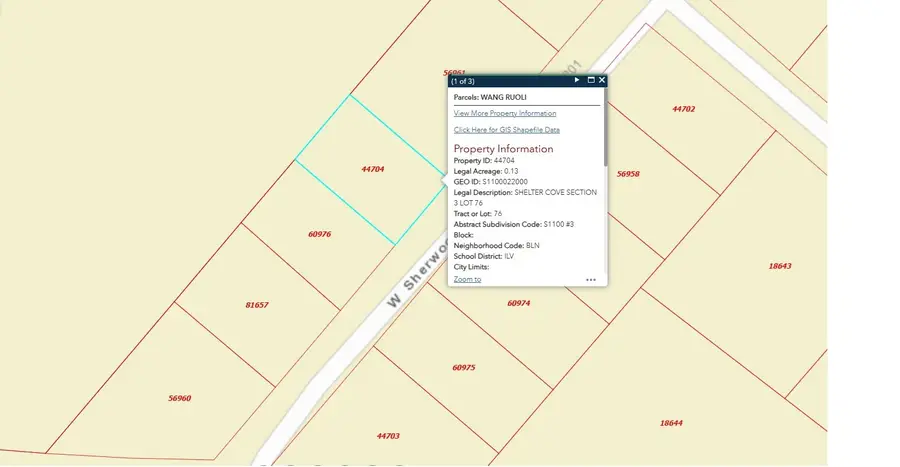The height and width of the screenshot is (467, 900).
Task: Select parcel 60974 on the map
Action: [518, 302]
